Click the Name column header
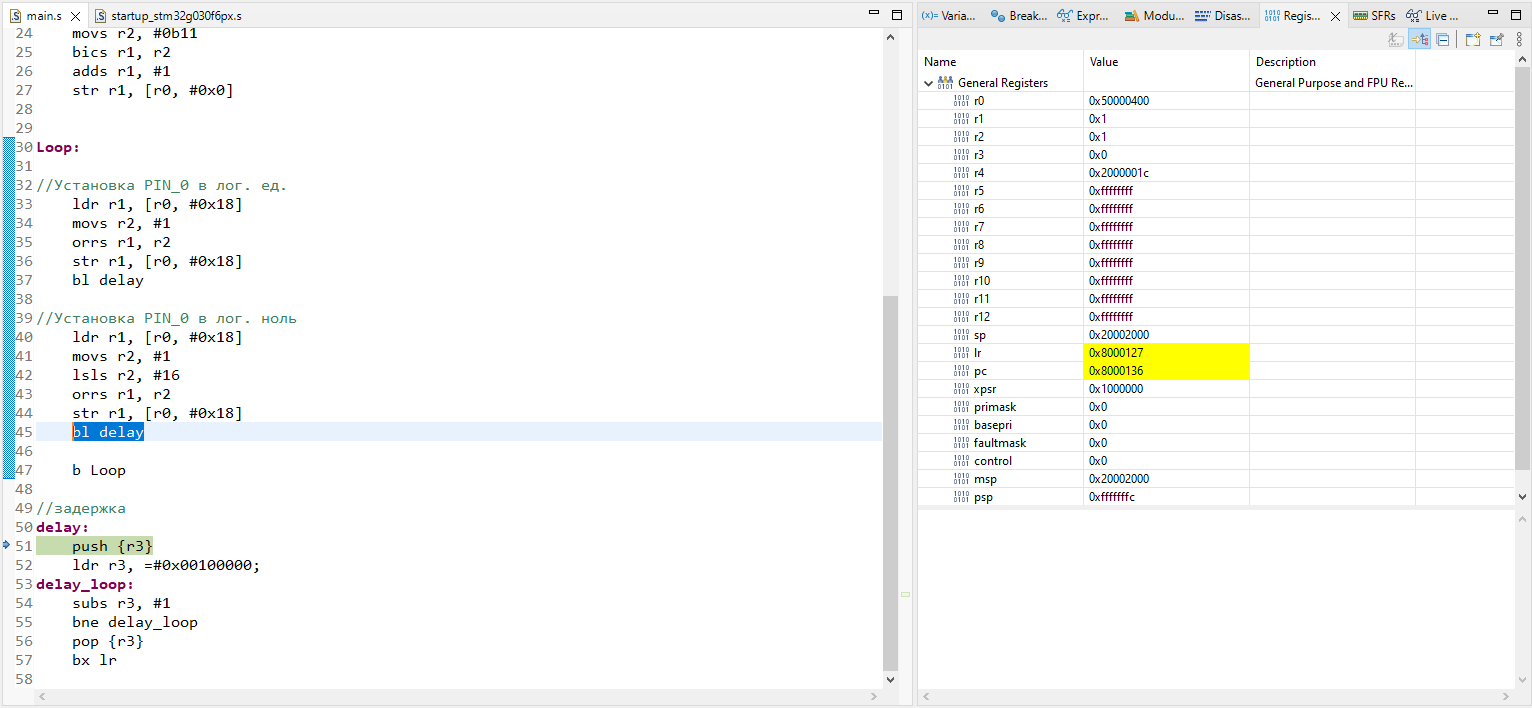This screenshot has width=1532, height=708. [1000, 62]
